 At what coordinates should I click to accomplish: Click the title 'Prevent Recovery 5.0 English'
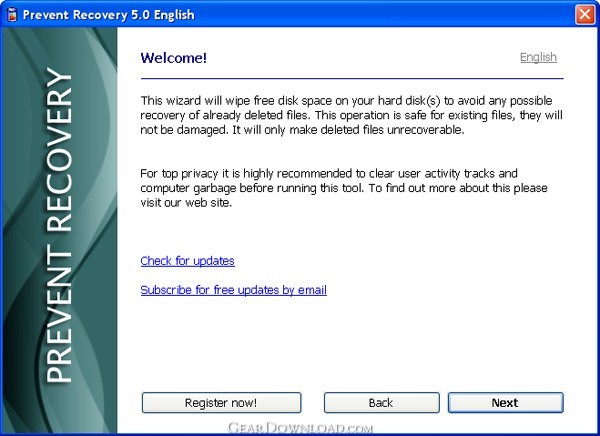(x=109, y=15)
